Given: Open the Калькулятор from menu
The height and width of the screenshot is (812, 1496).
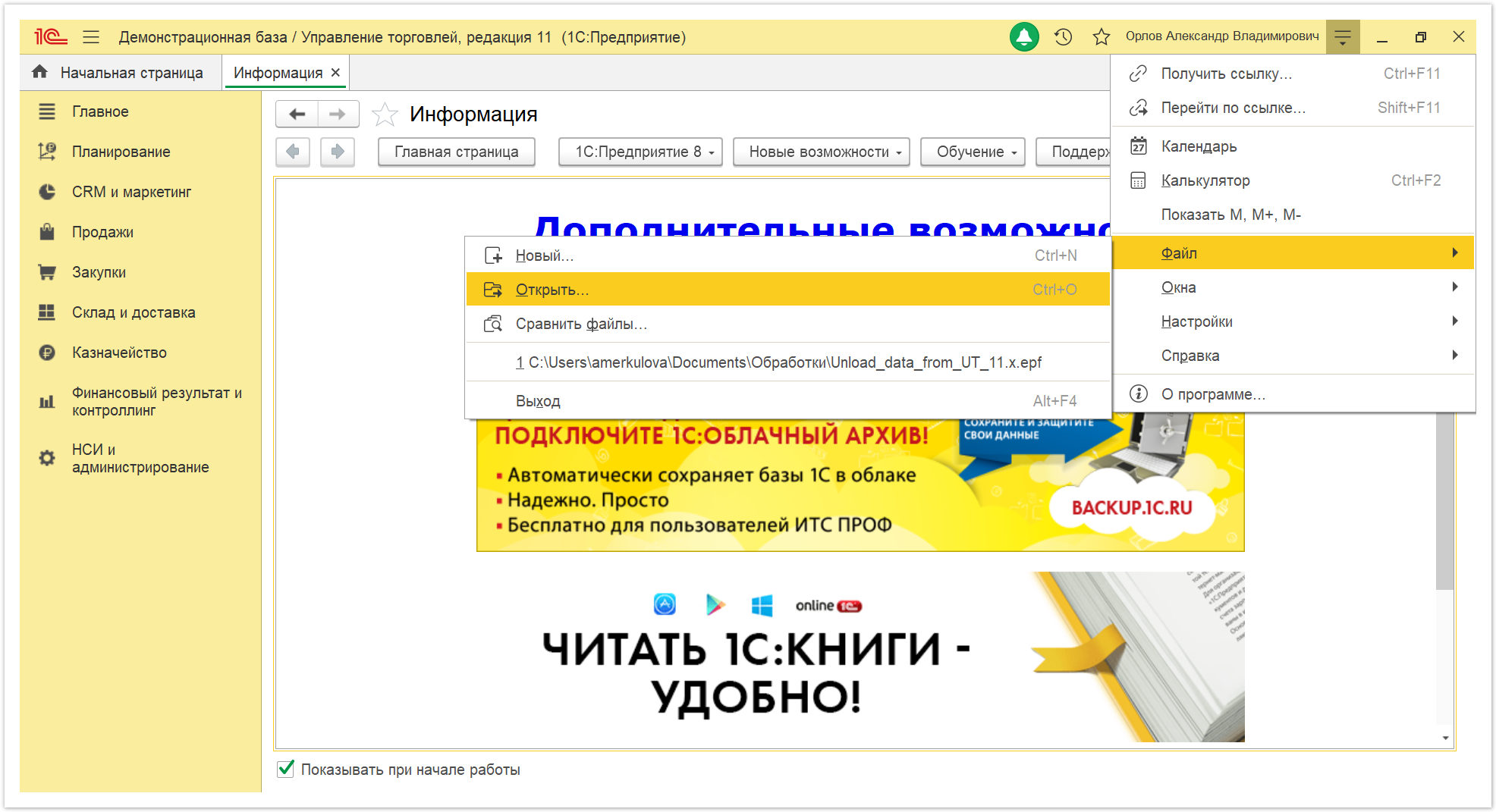Looking at the screenshot, I should point(1293,180).
